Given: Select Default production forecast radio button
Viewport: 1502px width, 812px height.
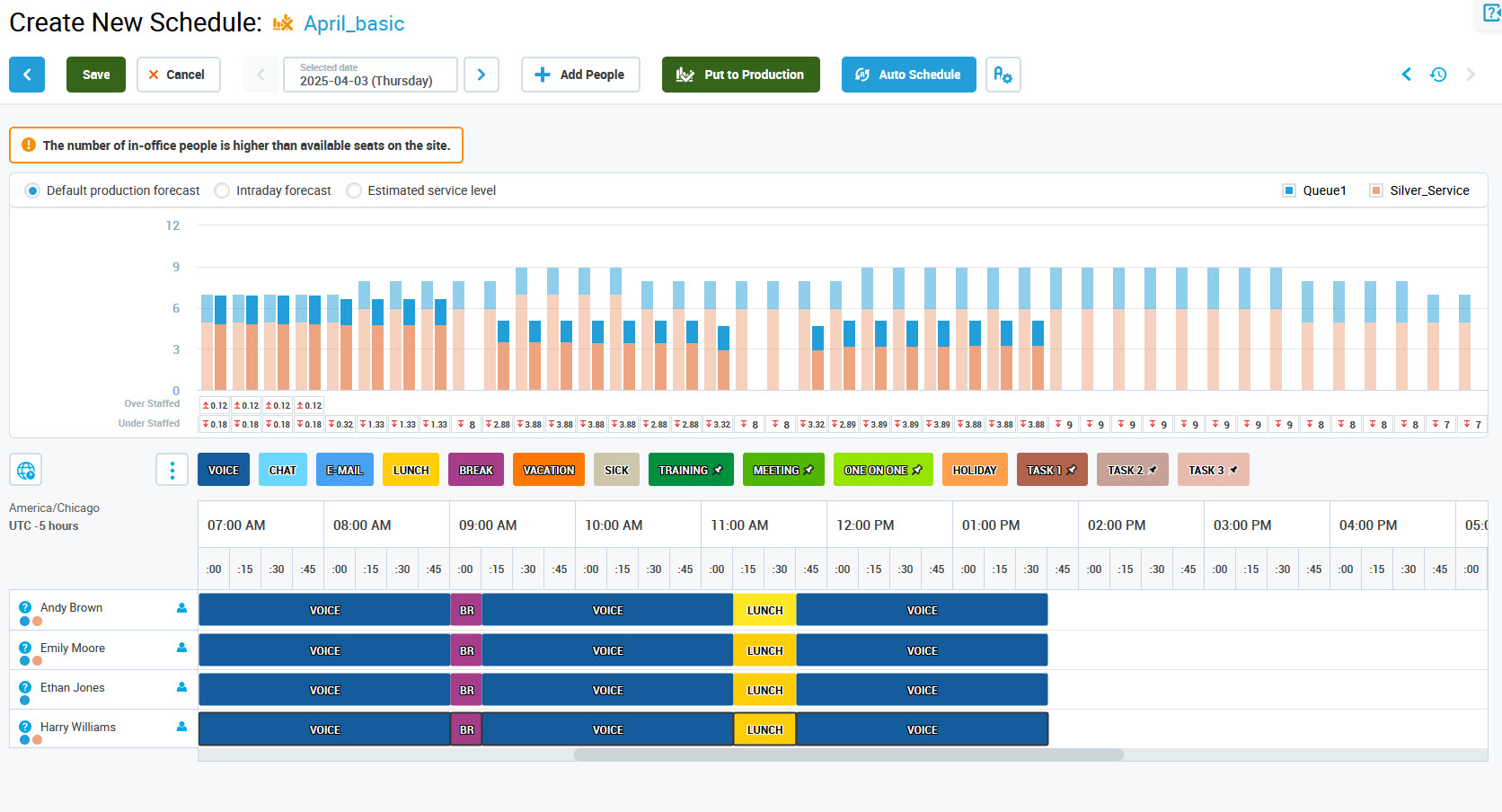Looking at the screenshot, I should click(x=33, y=190).
